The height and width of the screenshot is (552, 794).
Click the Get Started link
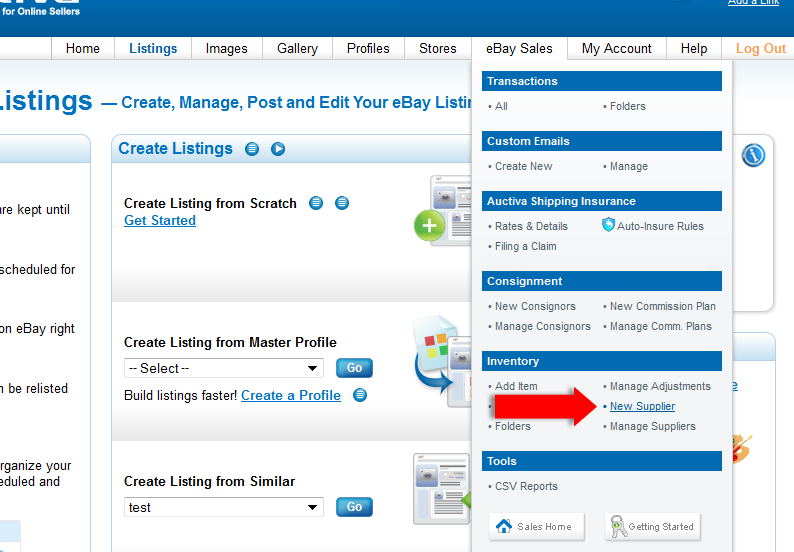point(160,221)
